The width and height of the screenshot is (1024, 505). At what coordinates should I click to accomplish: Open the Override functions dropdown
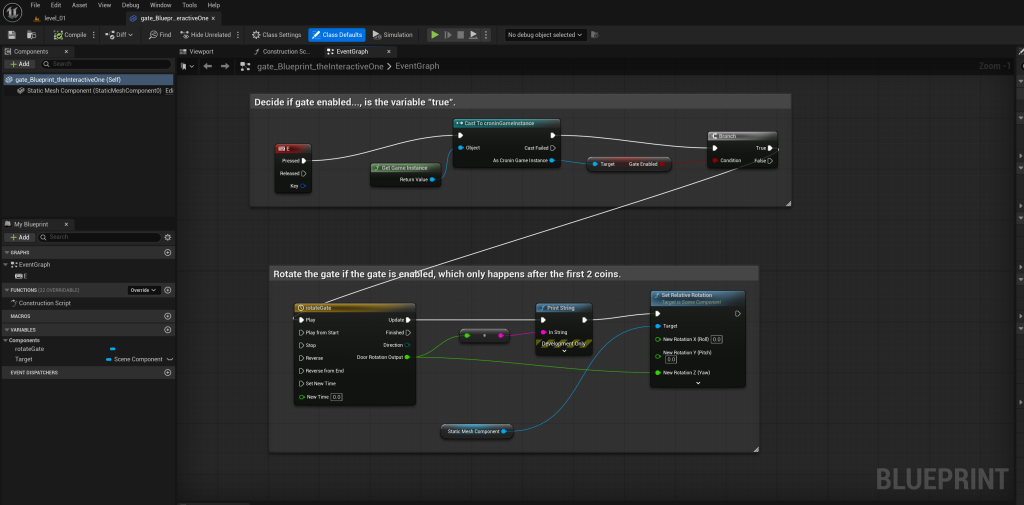143,290
